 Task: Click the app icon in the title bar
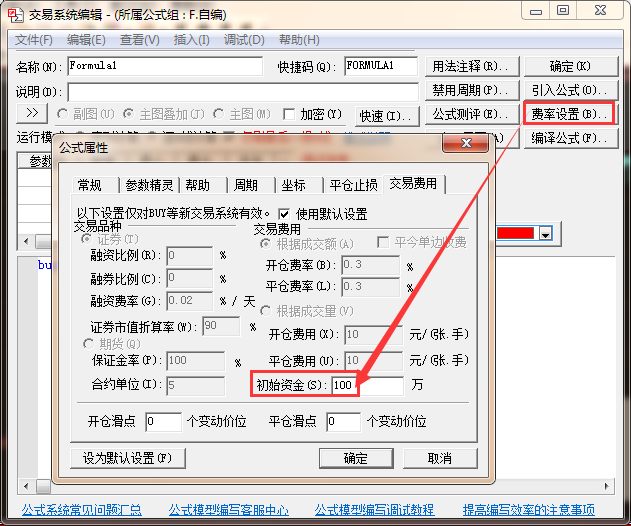pyautogui.click(x=15, y=15)
